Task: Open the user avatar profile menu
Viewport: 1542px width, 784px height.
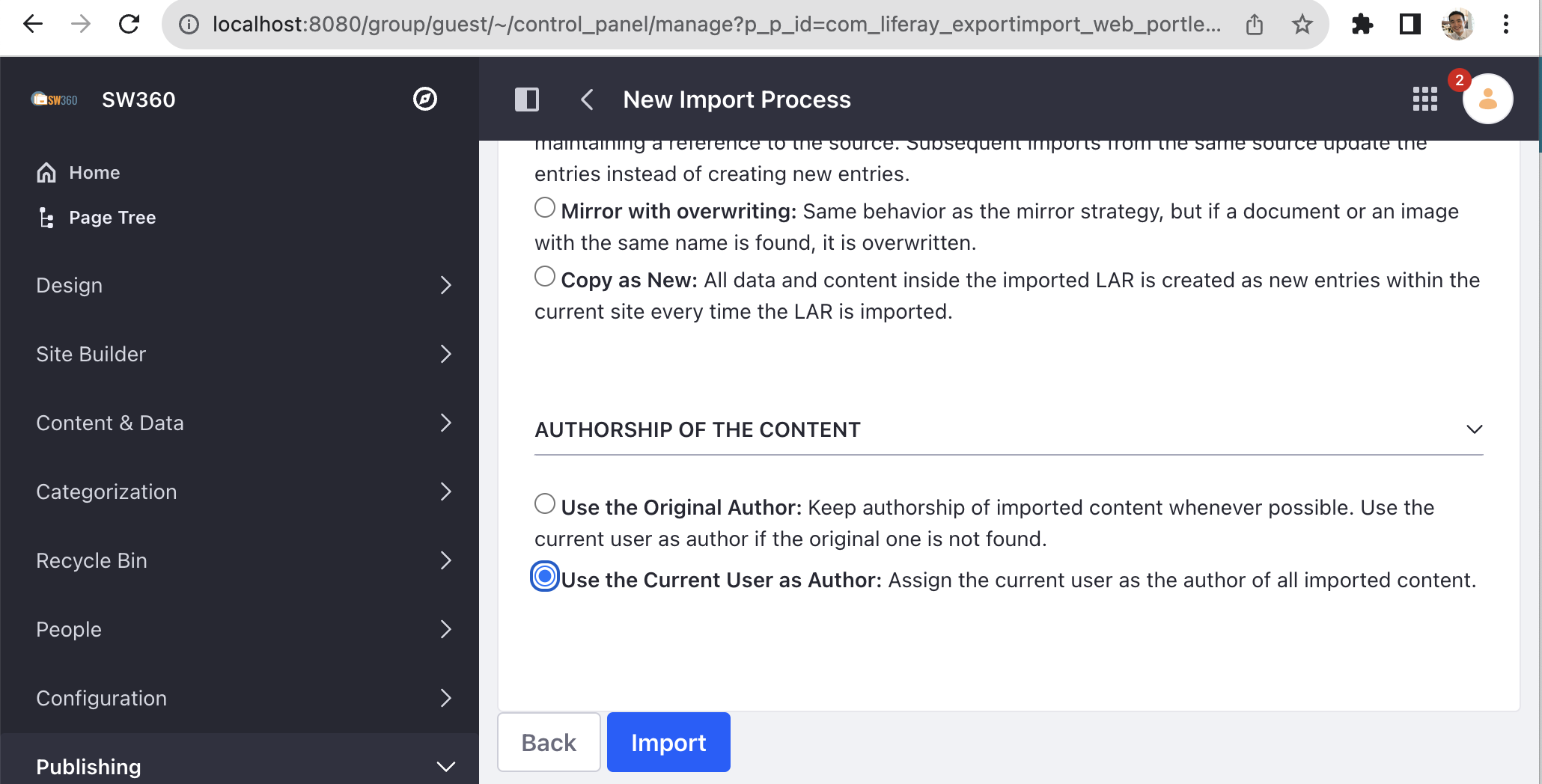Action: click(1487, 99)
